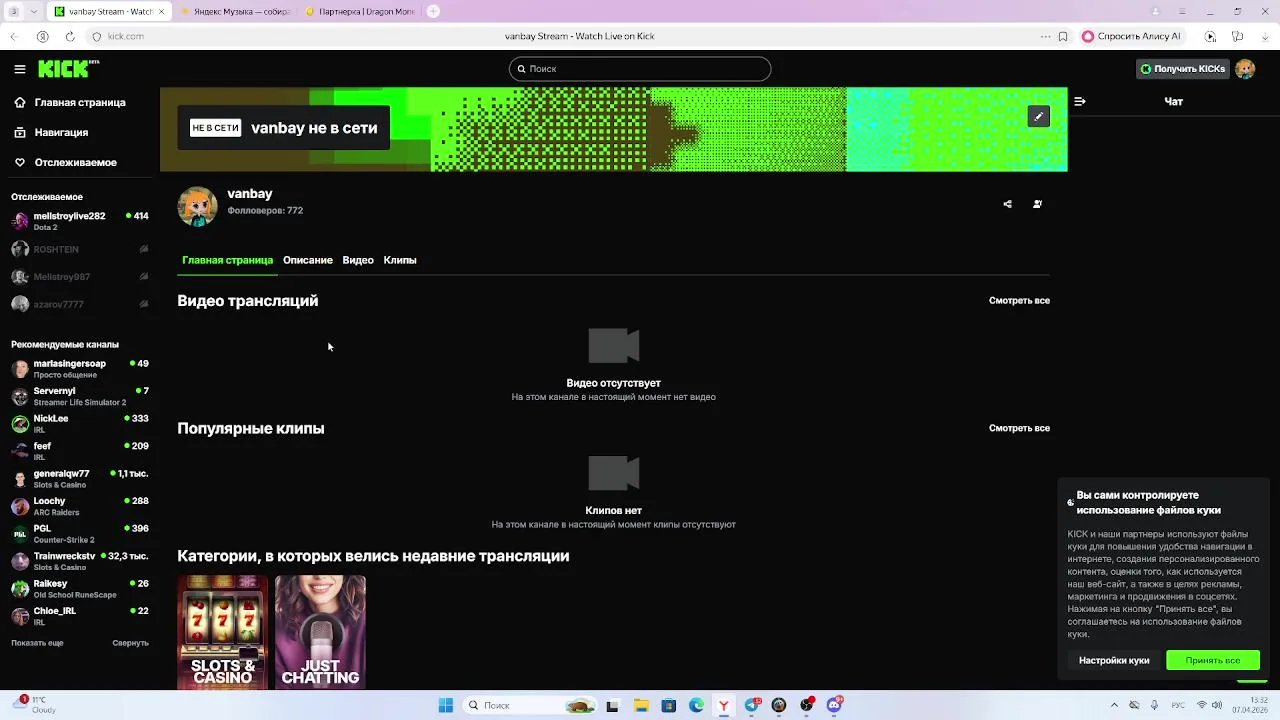This screenshot has height=720, width=1280.
Task: Click the KICK logo
Action: click(x=68, y=68)
